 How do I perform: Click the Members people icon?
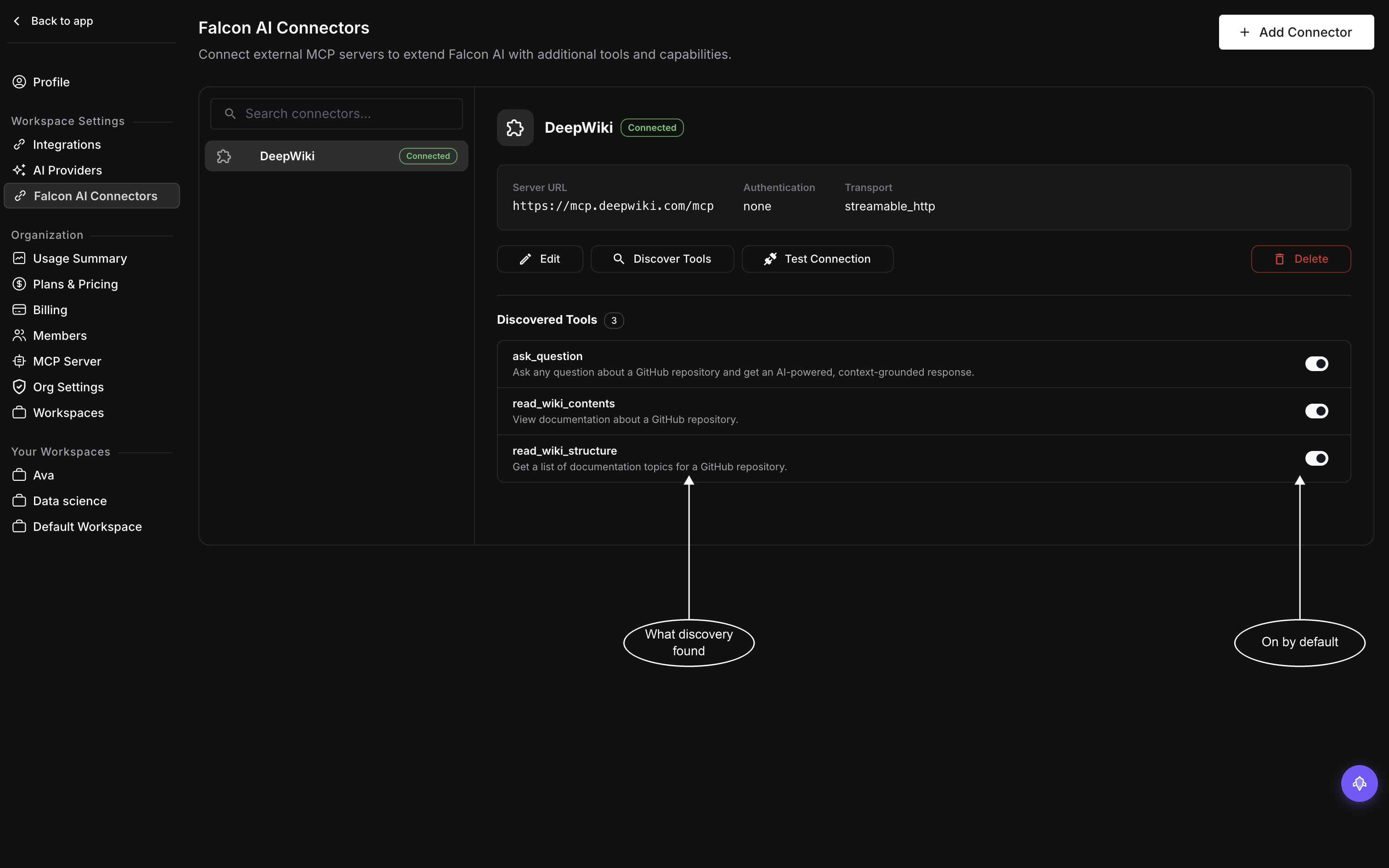(x=19, y=336)
